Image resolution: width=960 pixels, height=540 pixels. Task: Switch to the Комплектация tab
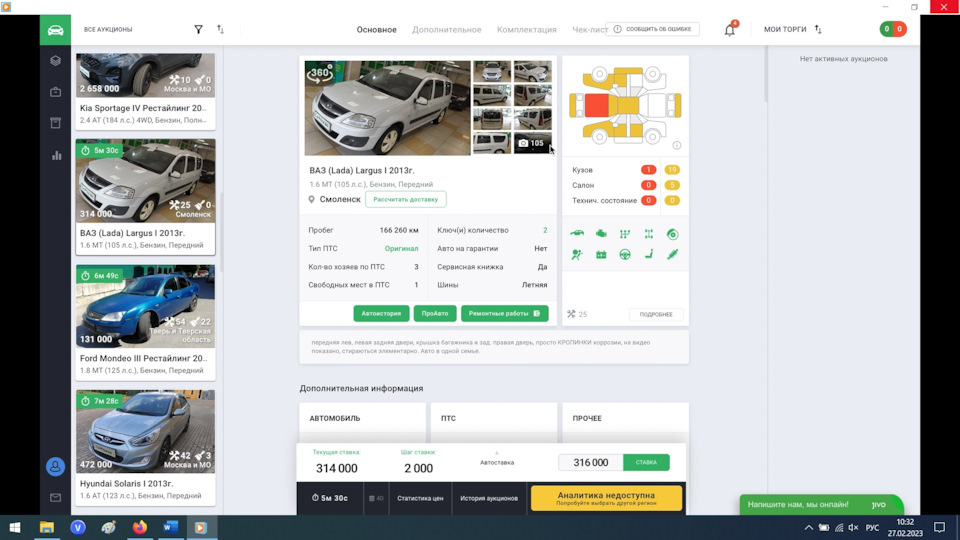tap(527, 29)
